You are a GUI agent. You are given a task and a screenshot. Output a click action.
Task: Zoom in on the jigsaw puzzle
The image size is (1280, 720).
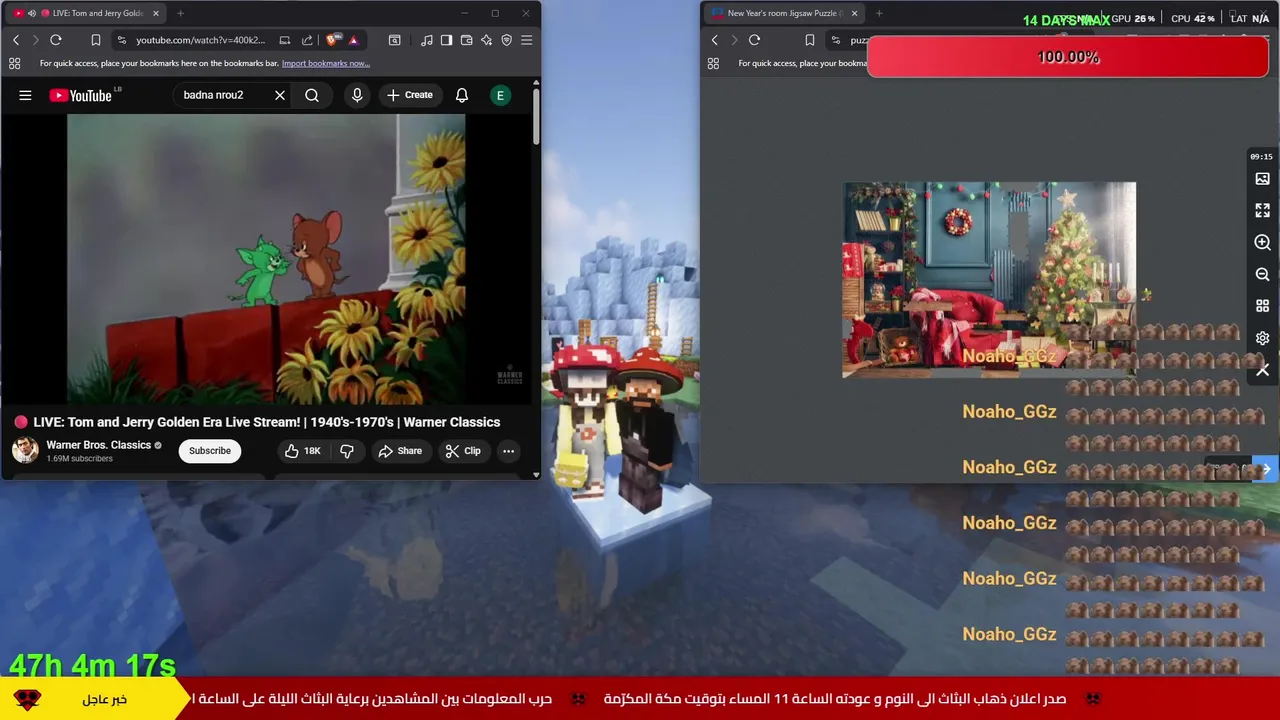pos(1262,243)
